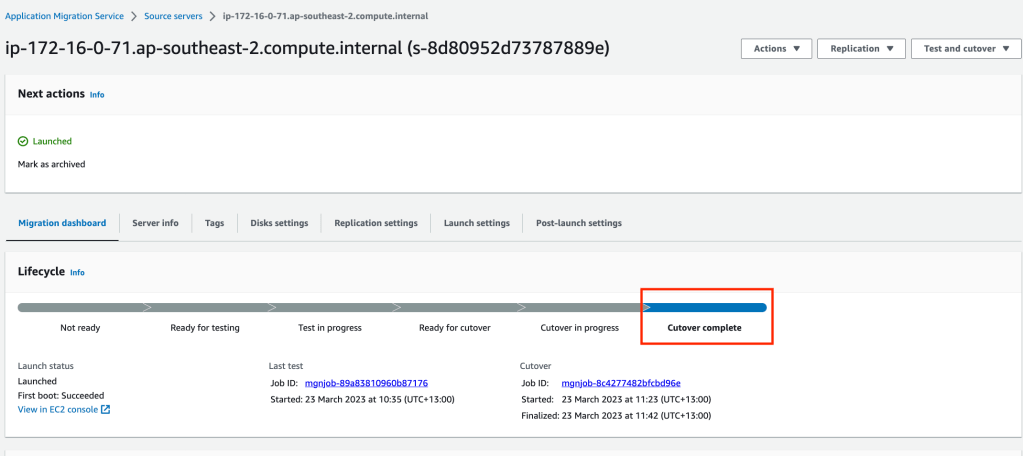Click Mark as archived
1023x456 pixels.
(x=51, y=164)
